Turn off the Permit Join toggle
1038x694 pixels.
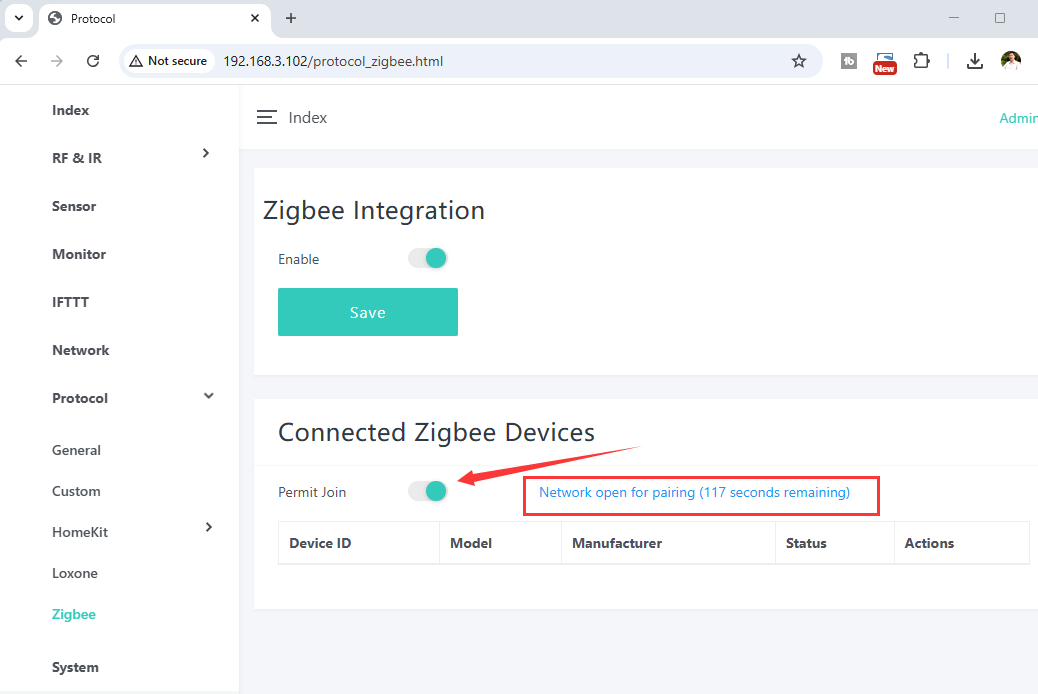(x=428, y=491)
